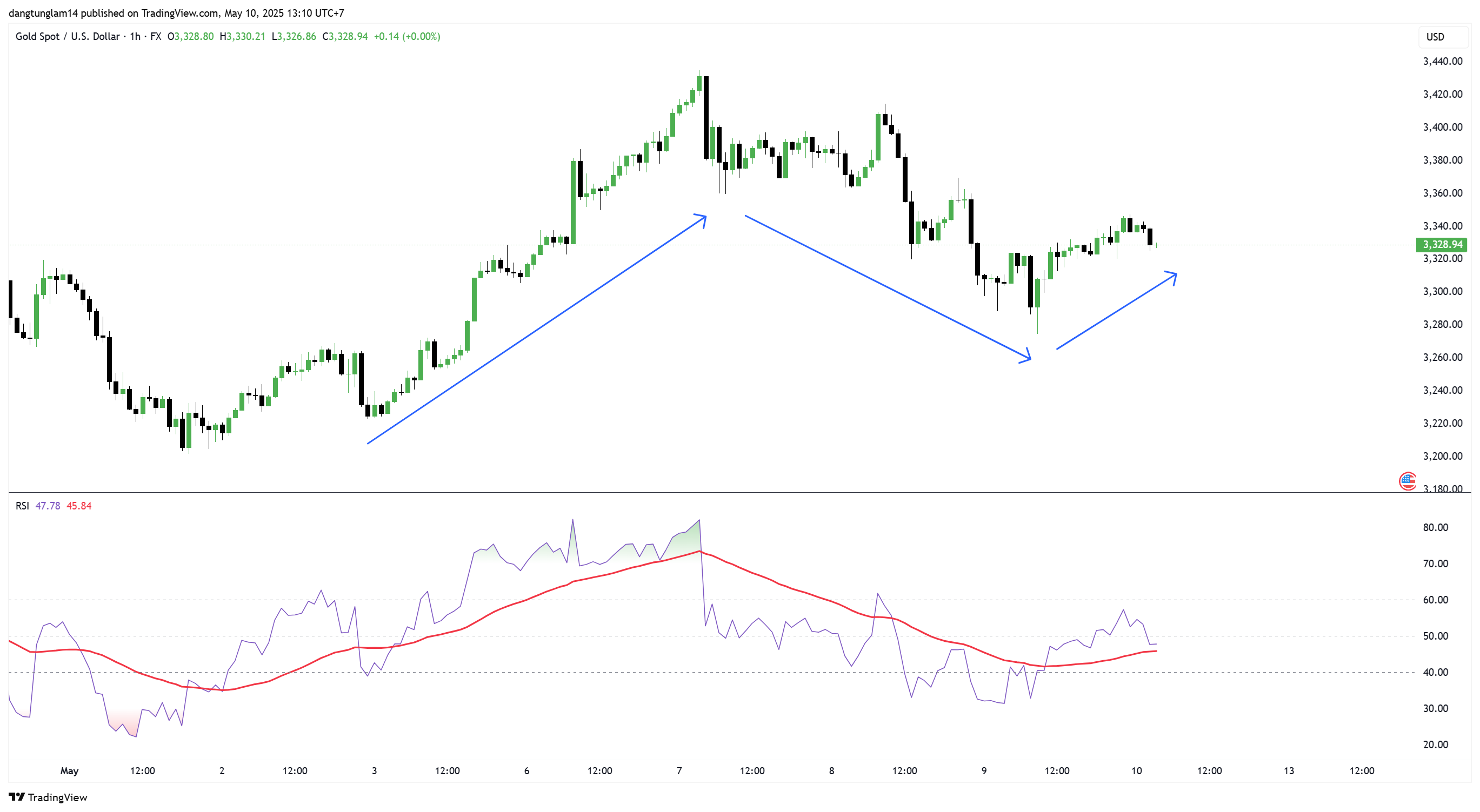Click the high price H3,330.21

[x=243, y=36]
